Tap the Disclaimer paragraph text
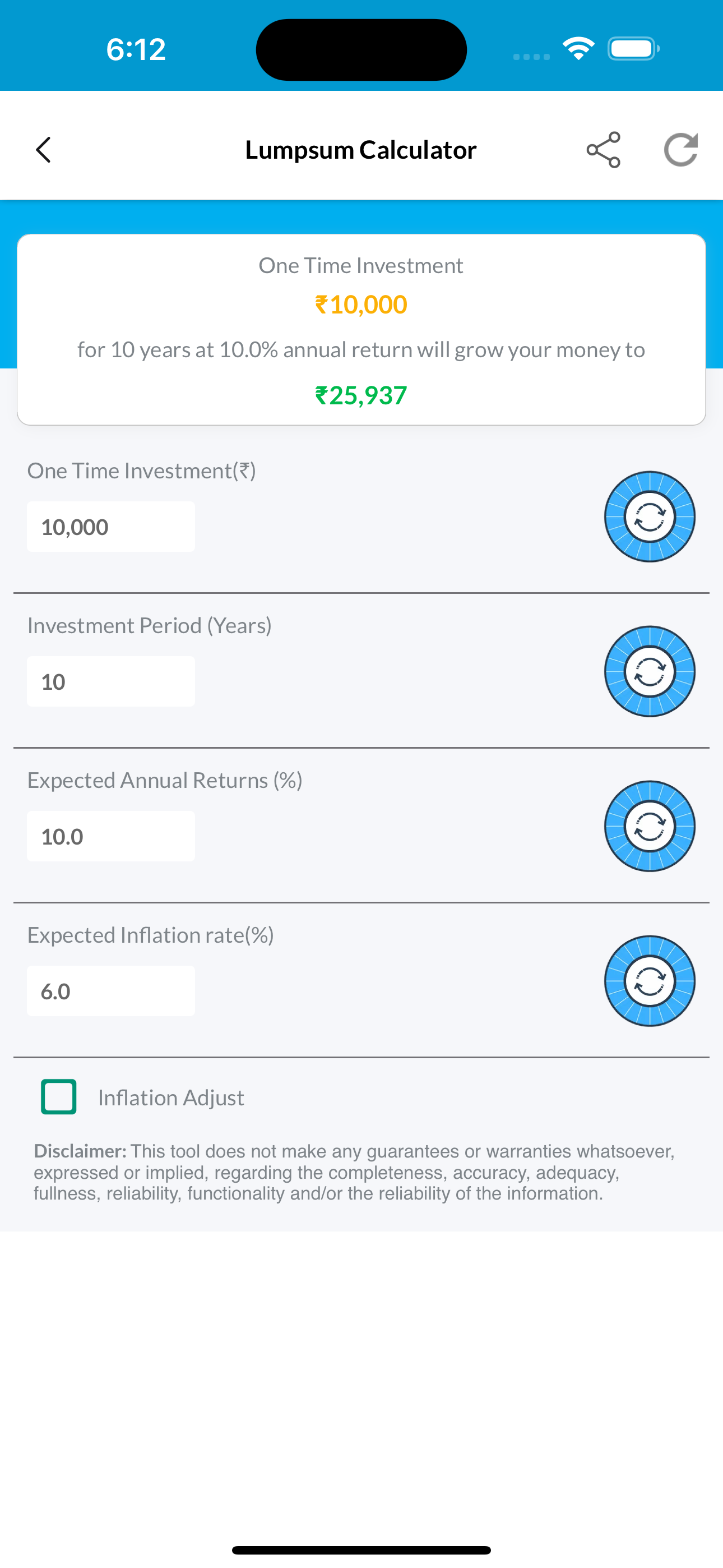The width and height of the screenshot is (723, 1568). (x=355, y=1172)
